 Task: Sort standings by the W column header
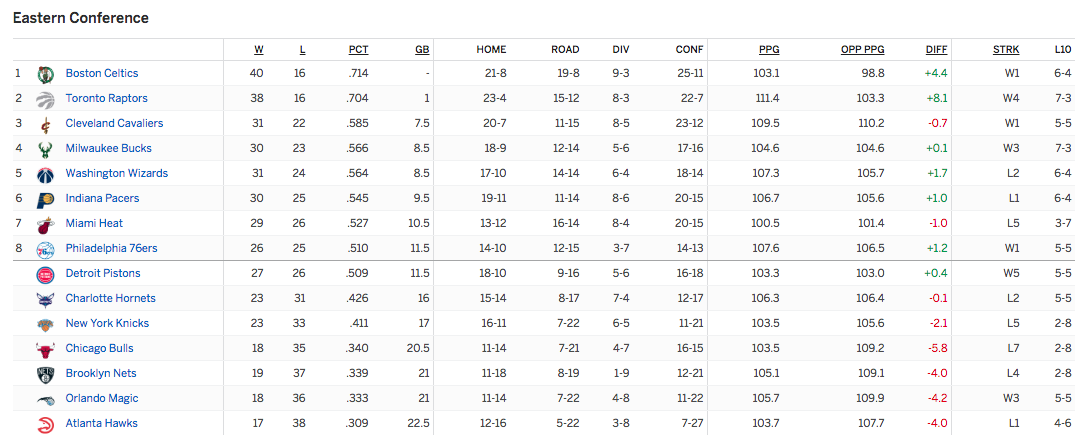point(259,49)
